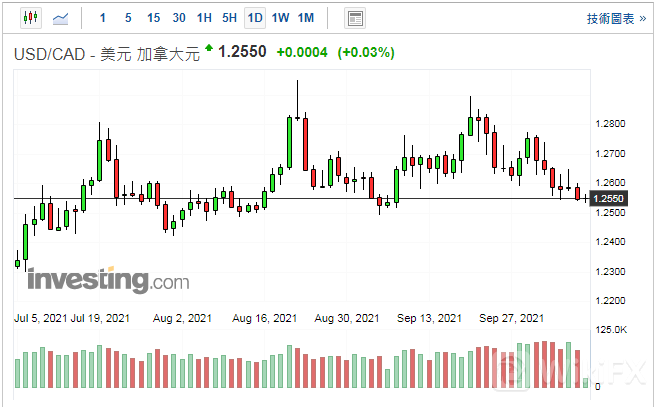This screenshot has height=407, width=657.
Task: Select the 1D daily interval
Action: coord(255,18)
